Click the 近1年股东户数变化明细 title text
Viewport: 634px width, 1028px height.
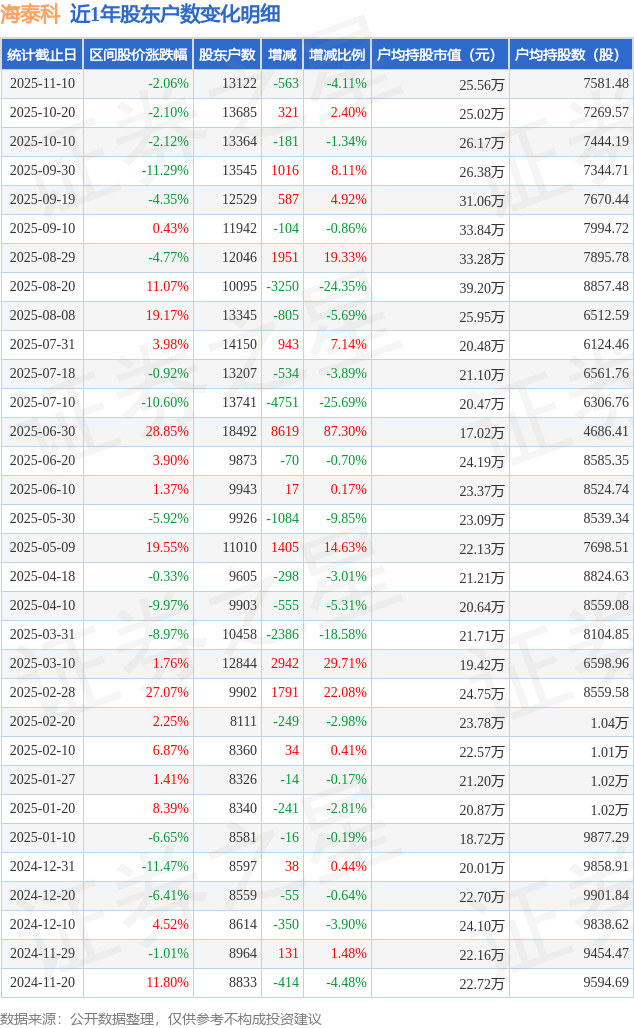pos(175,14)
